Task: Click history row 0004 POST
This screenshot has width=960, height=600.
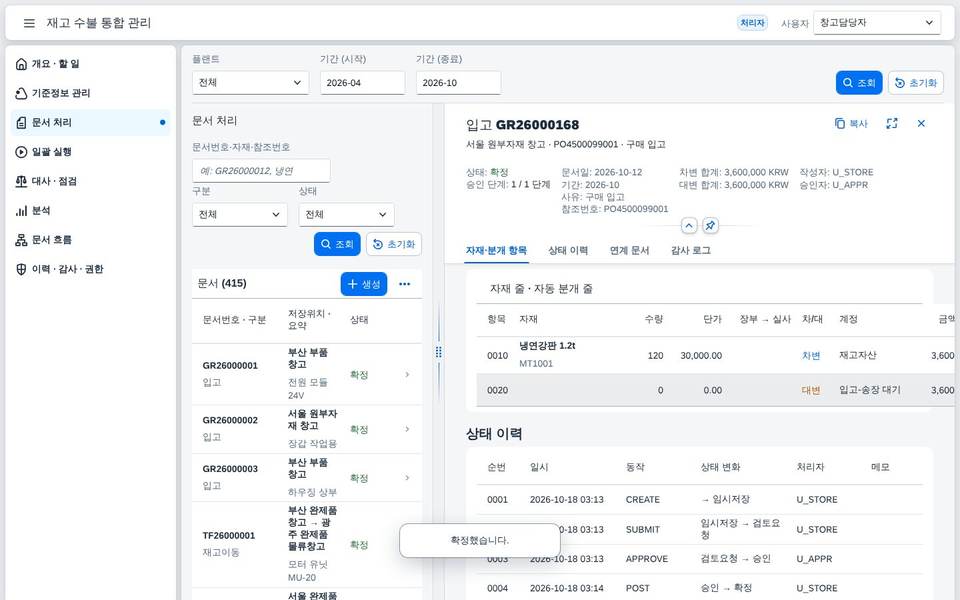Action: click(x=699, y=588)
